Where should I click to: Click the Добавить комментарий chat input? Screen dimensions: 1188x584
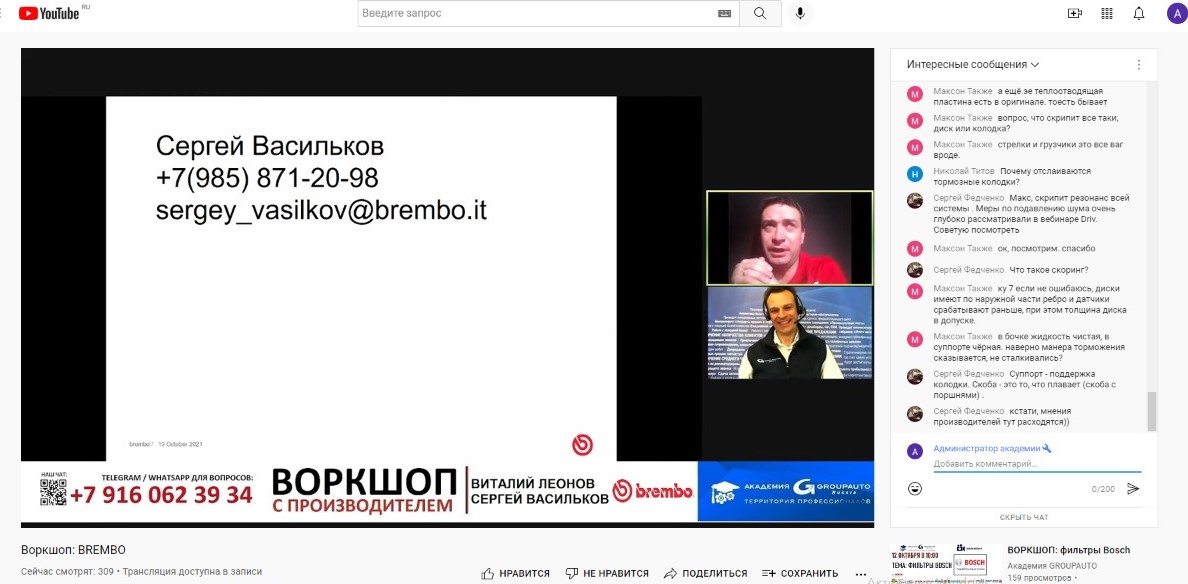pos(1036,464)
